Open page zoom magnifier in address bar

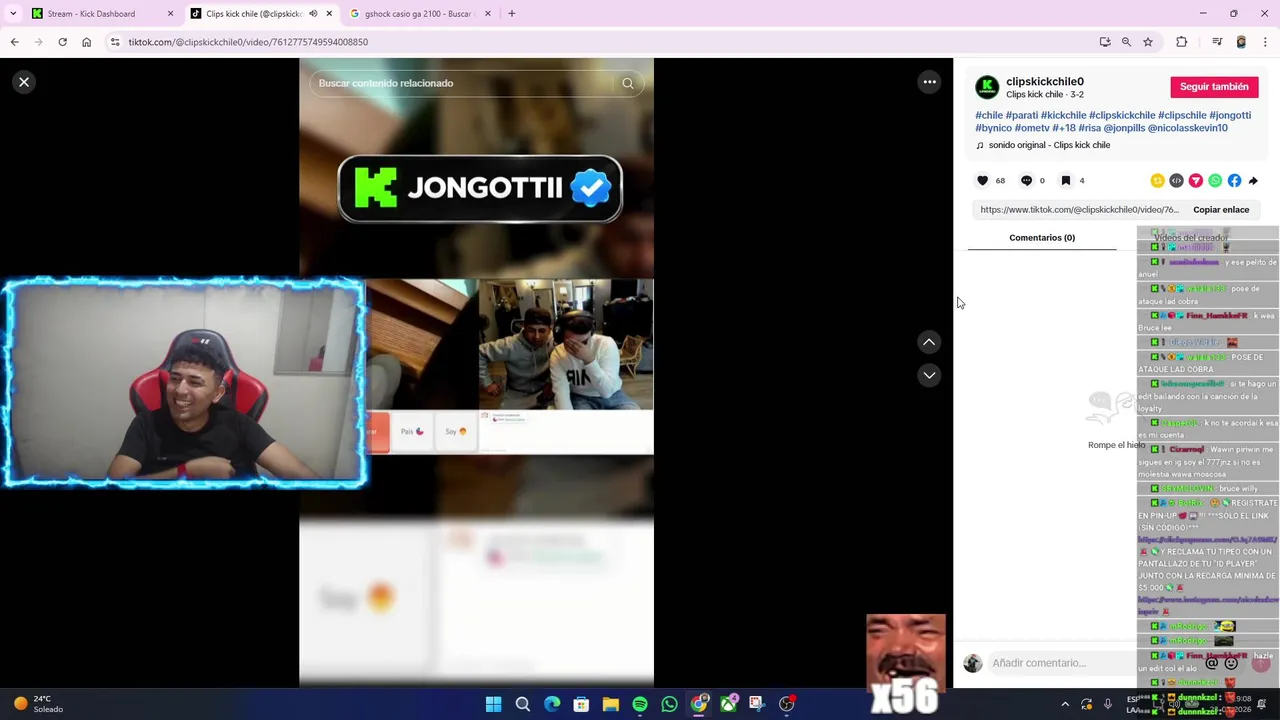tap(1126, 42)
